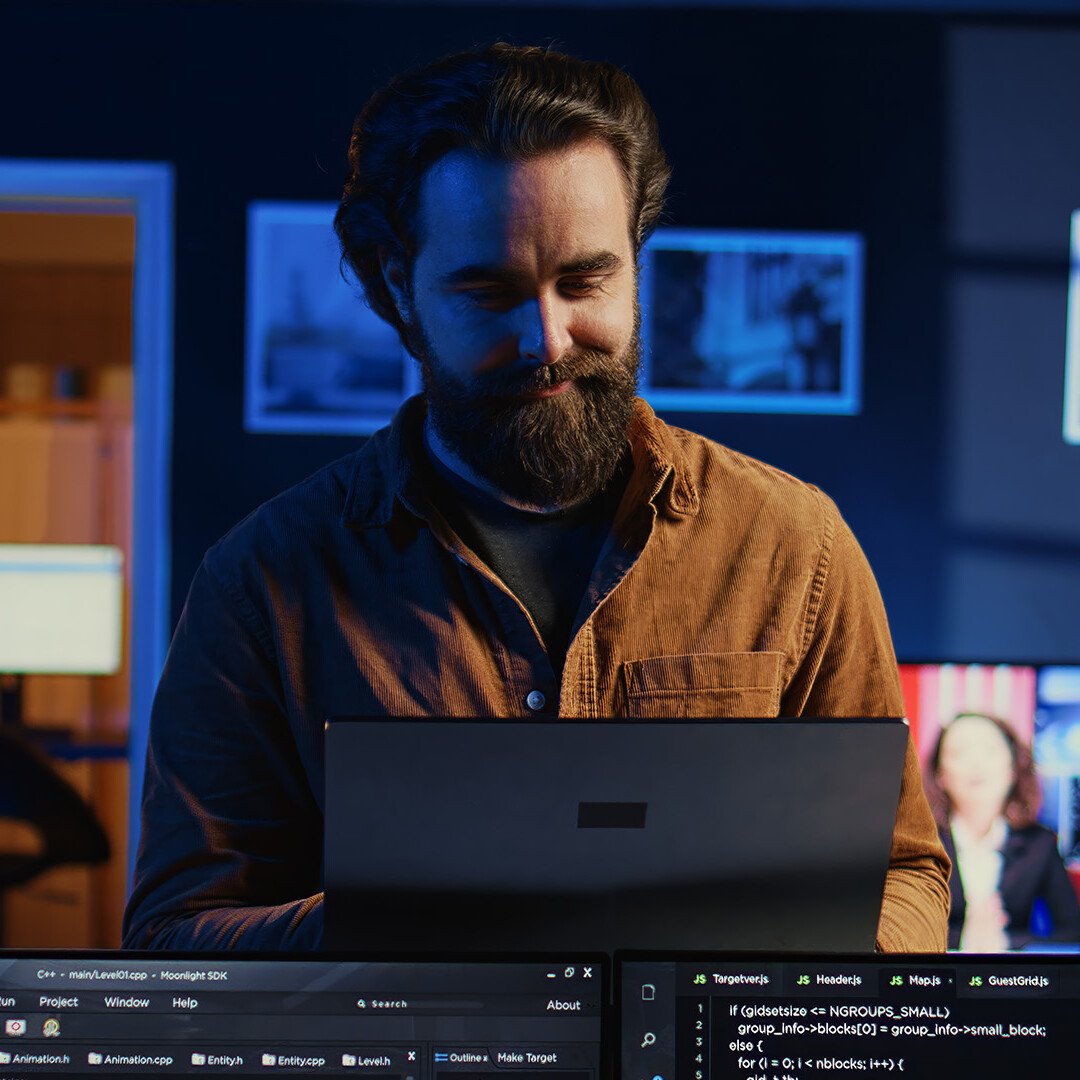Screen dimensions: 1080x1080
Task: Select the Header.js tab
Action: [x=829, y=980]
